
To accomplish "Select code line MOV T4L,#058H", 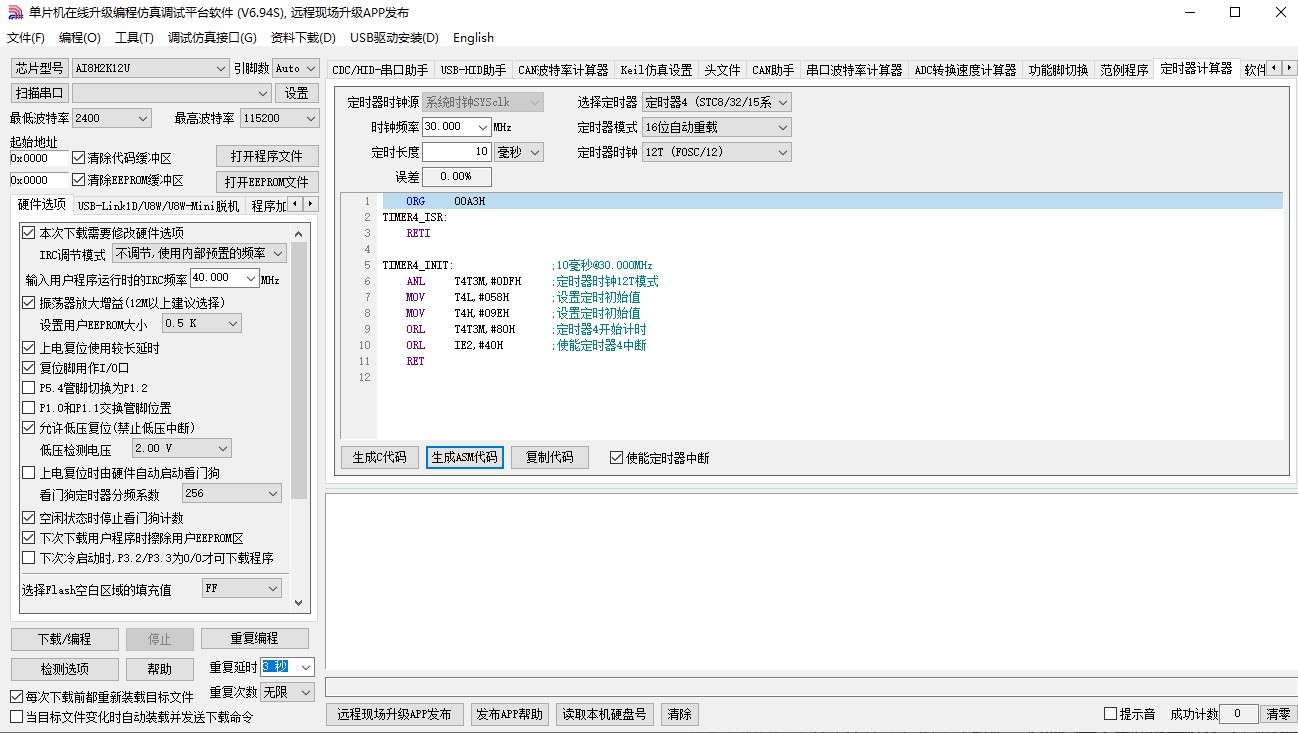I will (830, 297).
